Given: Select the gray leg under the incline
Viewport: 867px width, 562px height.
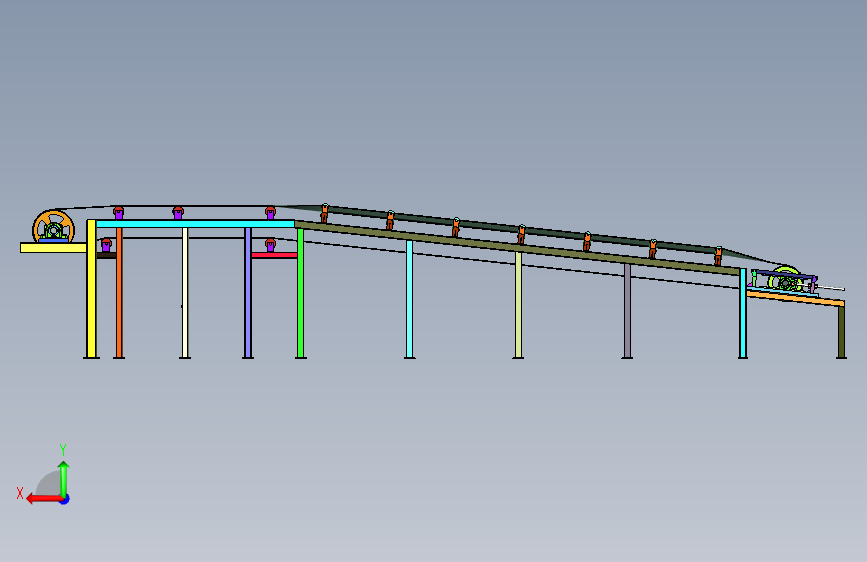Looking at the screenshot, I should (x=627, y=311).
